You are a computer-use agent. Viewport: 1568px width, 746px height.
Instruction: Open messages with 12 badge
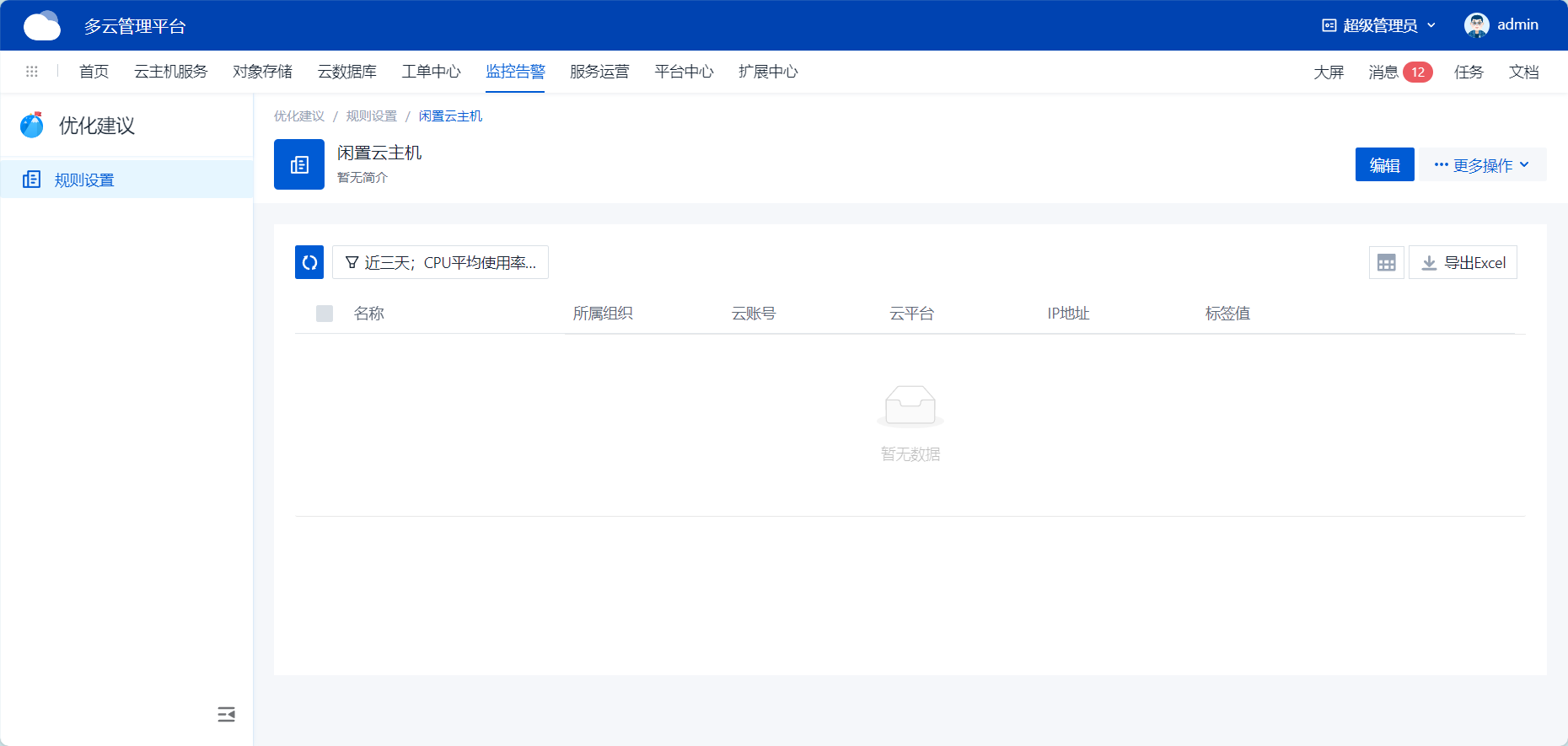coord(1399,72)
